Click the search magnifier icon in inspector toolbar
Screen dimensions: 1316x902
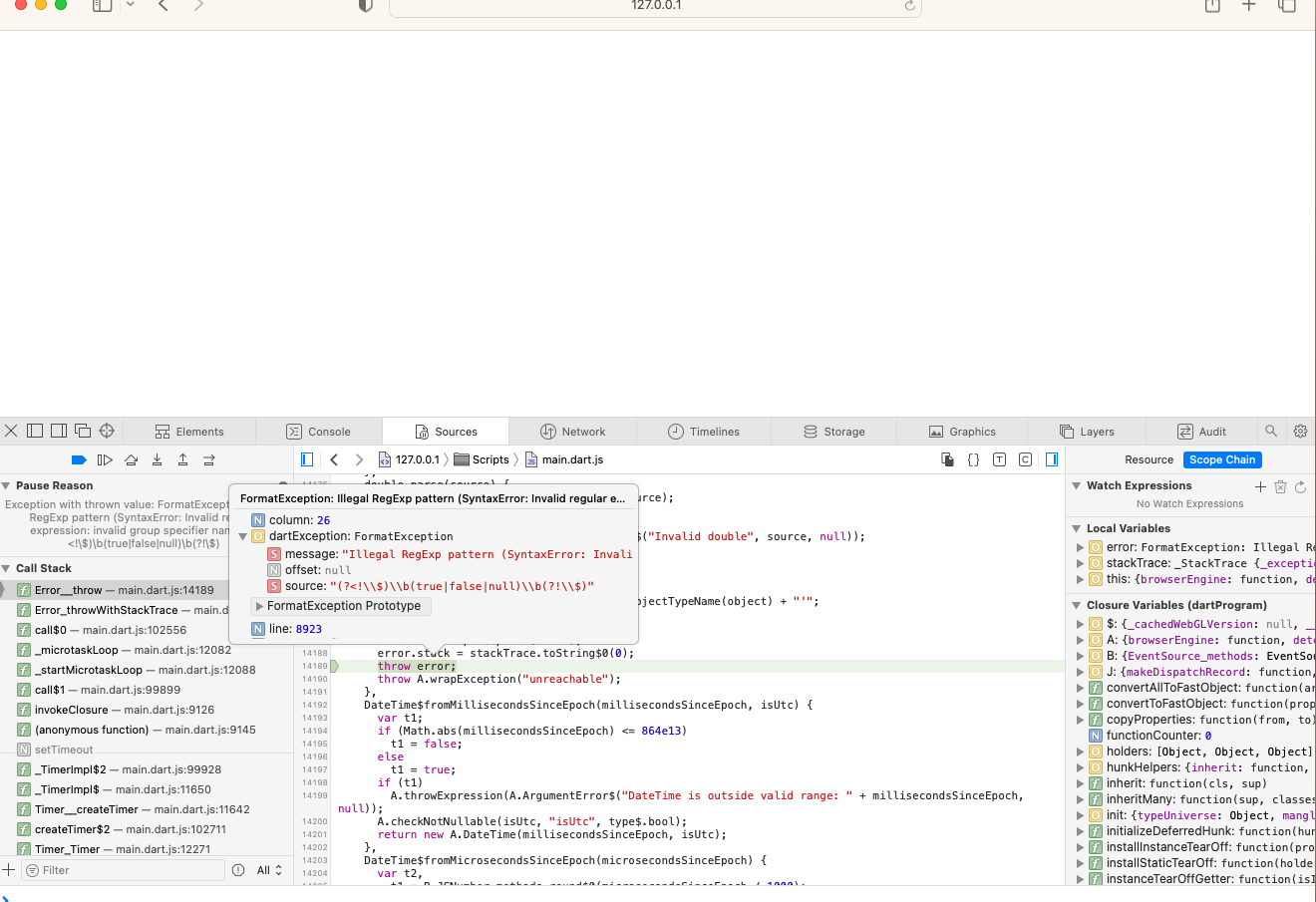(x=1270, y=432)
